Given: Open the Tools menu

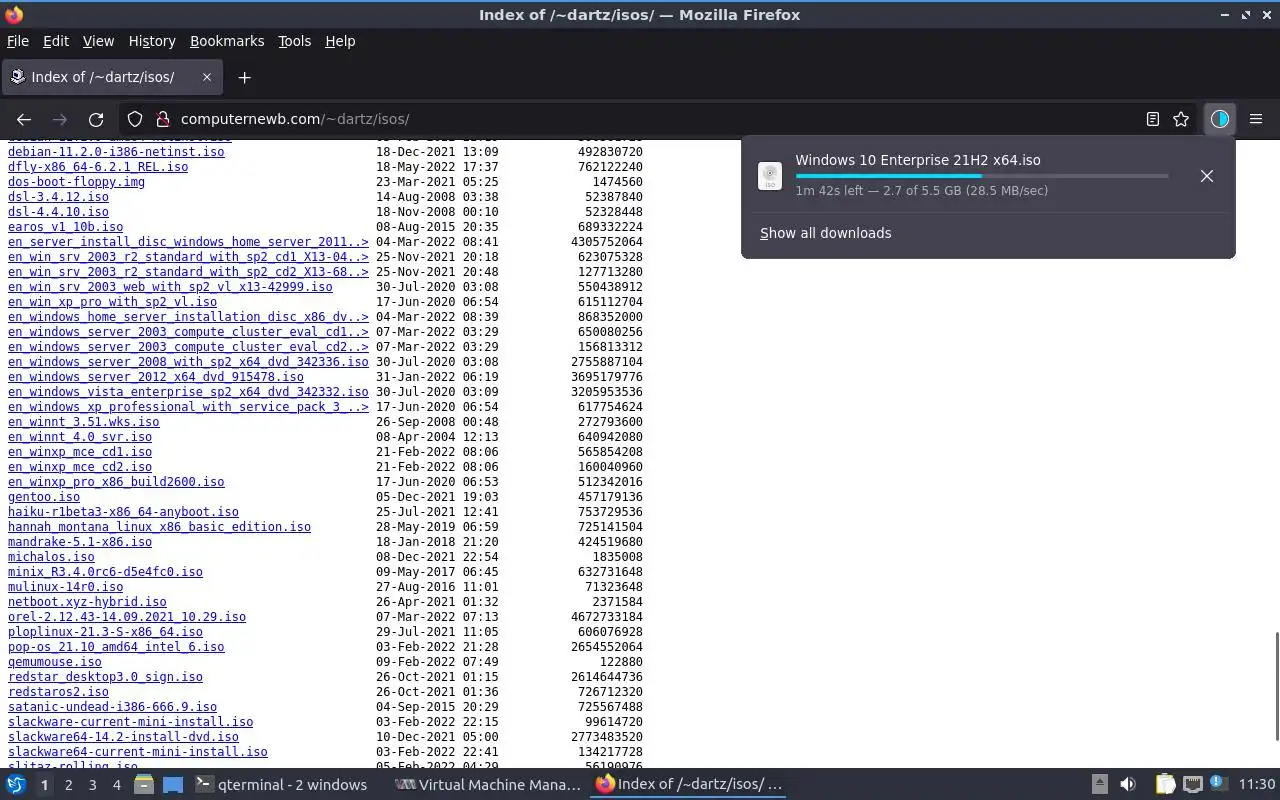Looking at the screenshot, I should 295,41.
